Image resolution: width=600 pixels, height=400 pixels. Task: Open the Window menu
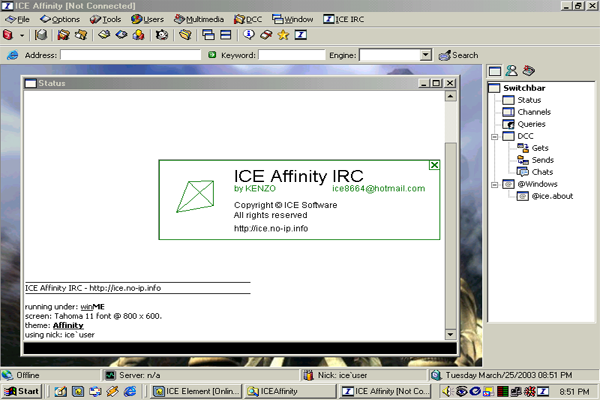(x=293, y=19)
